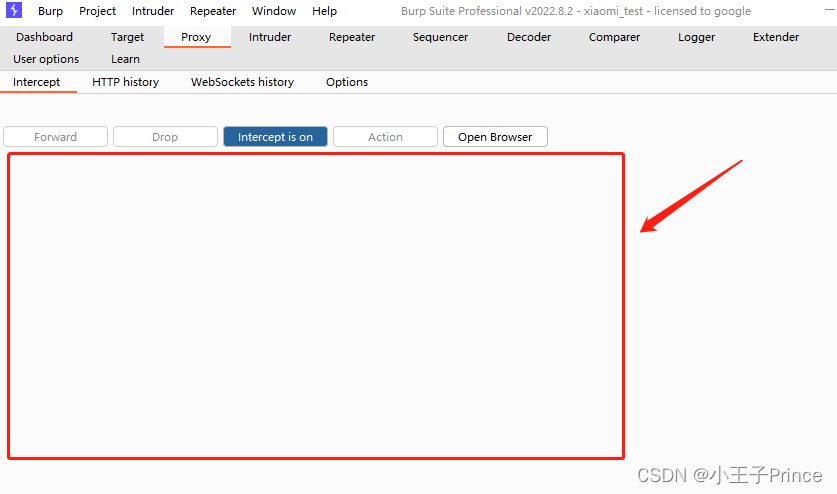Image resolution: width=837 pixels, height=494 pixels.
Task: Go to the Decoder tab
Action: pyautogui.click(x=529, y=37)
